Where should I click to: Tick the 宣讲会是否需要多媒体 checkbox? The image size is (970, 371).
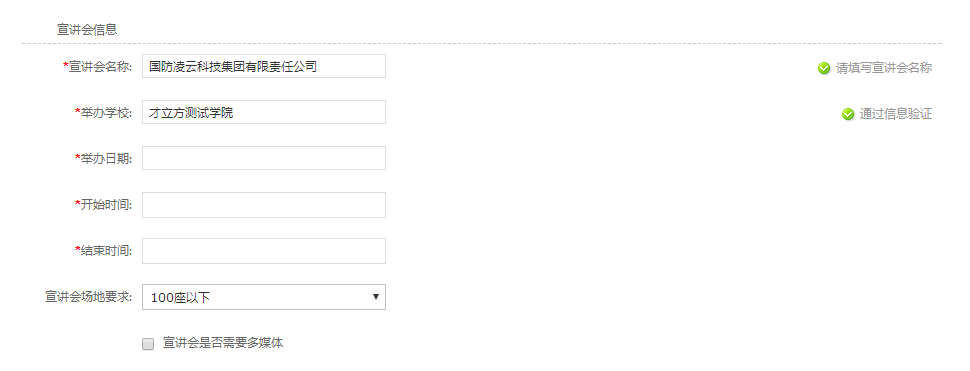coord(148,344)
